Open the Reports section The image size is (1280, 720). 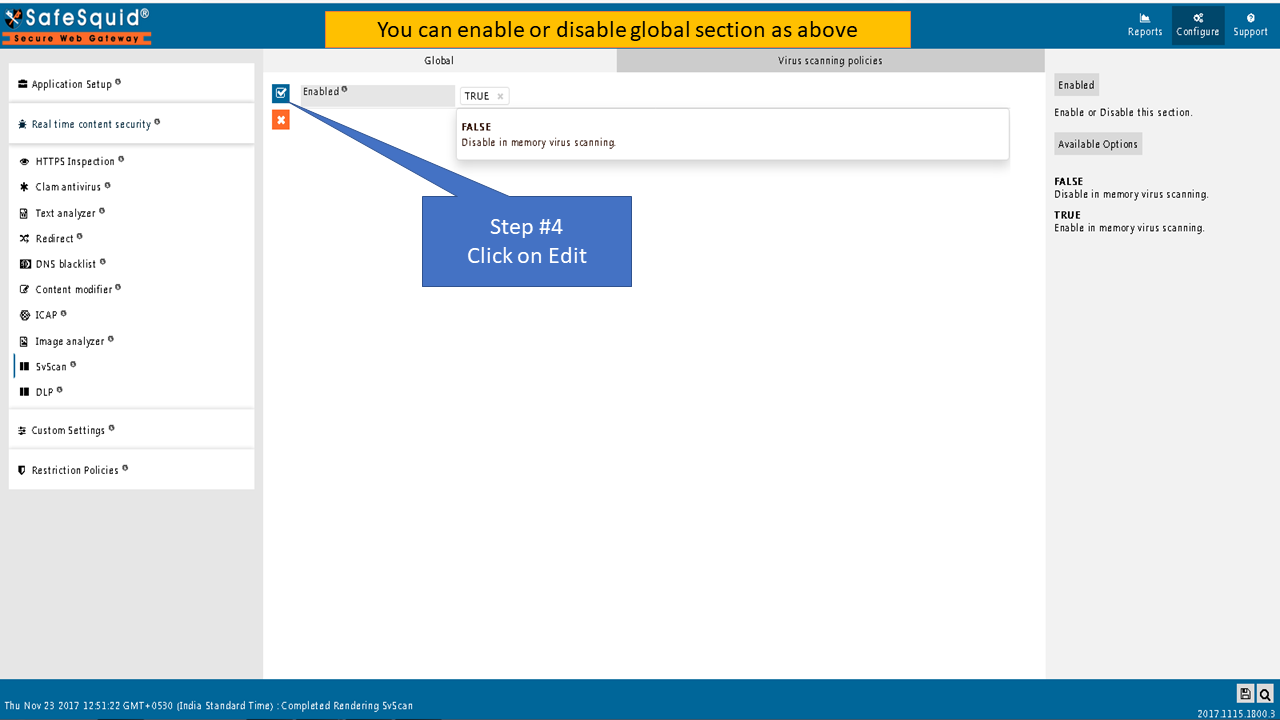(x=1145, y=25)
